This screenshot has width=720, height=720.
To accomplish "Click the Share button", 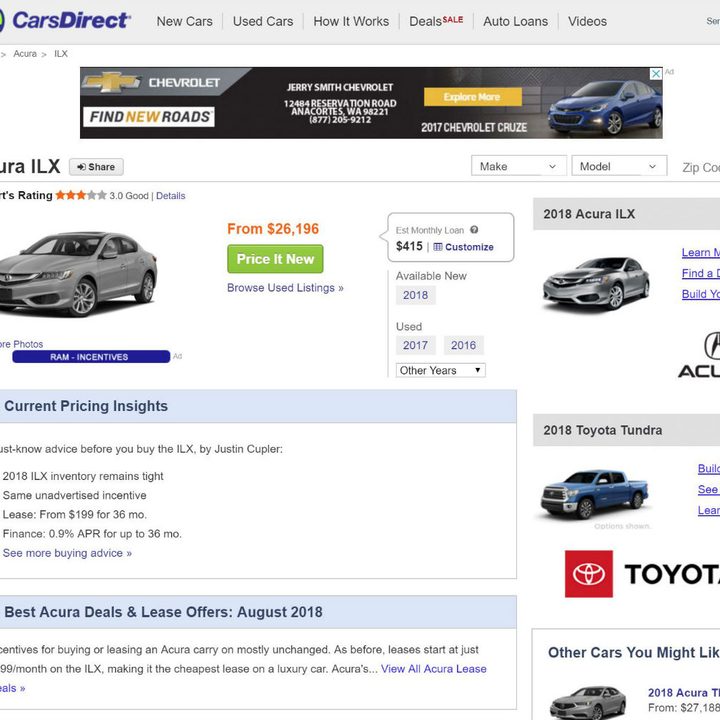I will 96,167.
